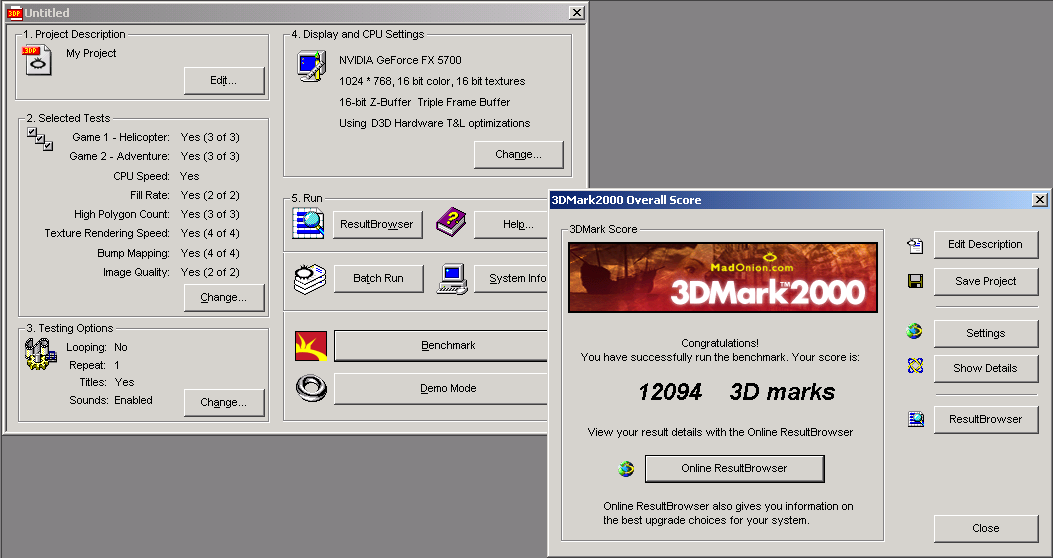Click the 3DP icon in Untitled title bar

point(15,12)
